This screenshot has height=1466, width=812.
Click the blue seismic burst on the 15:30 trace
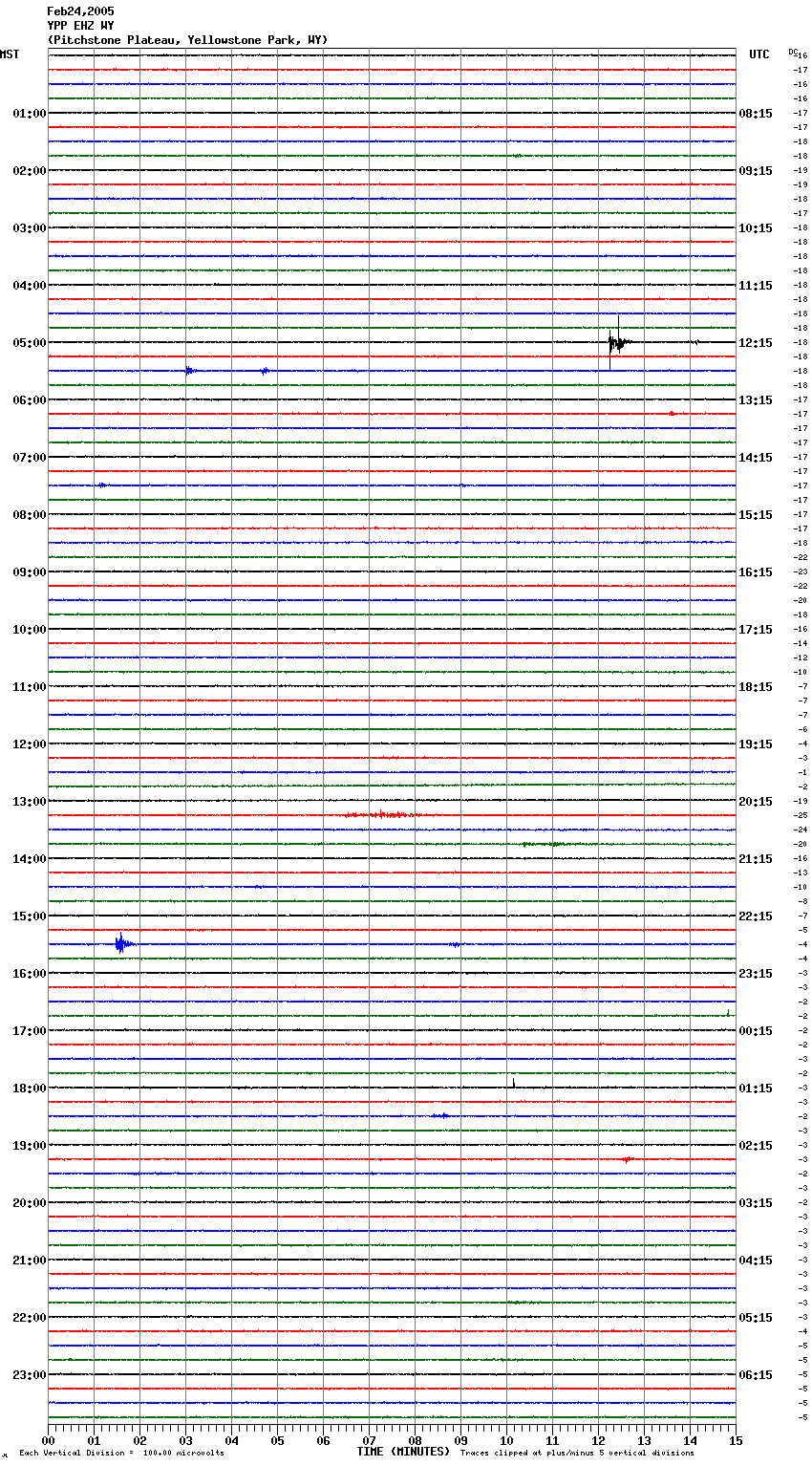tap(122, 944)
